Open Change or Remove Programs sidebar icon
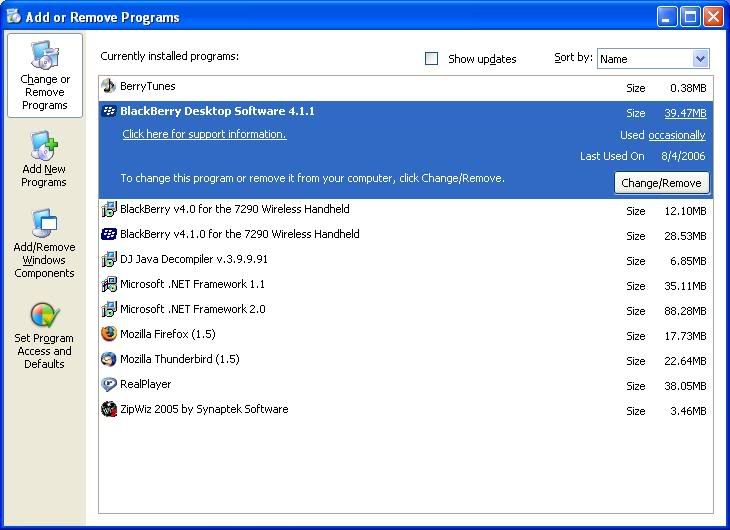This screenshot has height=530, width=730. point(45,55)
